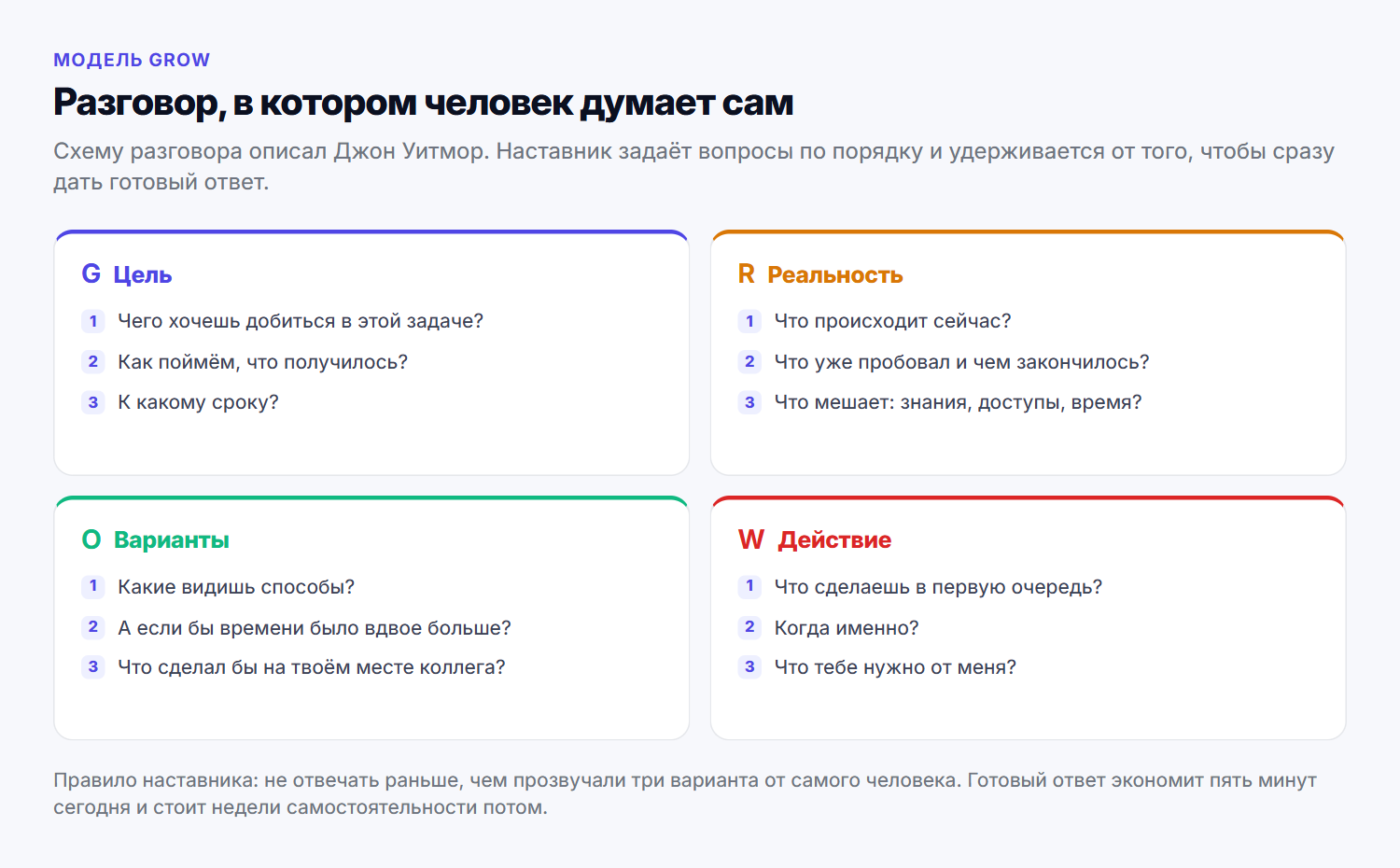The height and width of the screenshot is (868, 1400).
Task: Click "Что тебе нужно от меня?"
Action: tap(895, 667)
